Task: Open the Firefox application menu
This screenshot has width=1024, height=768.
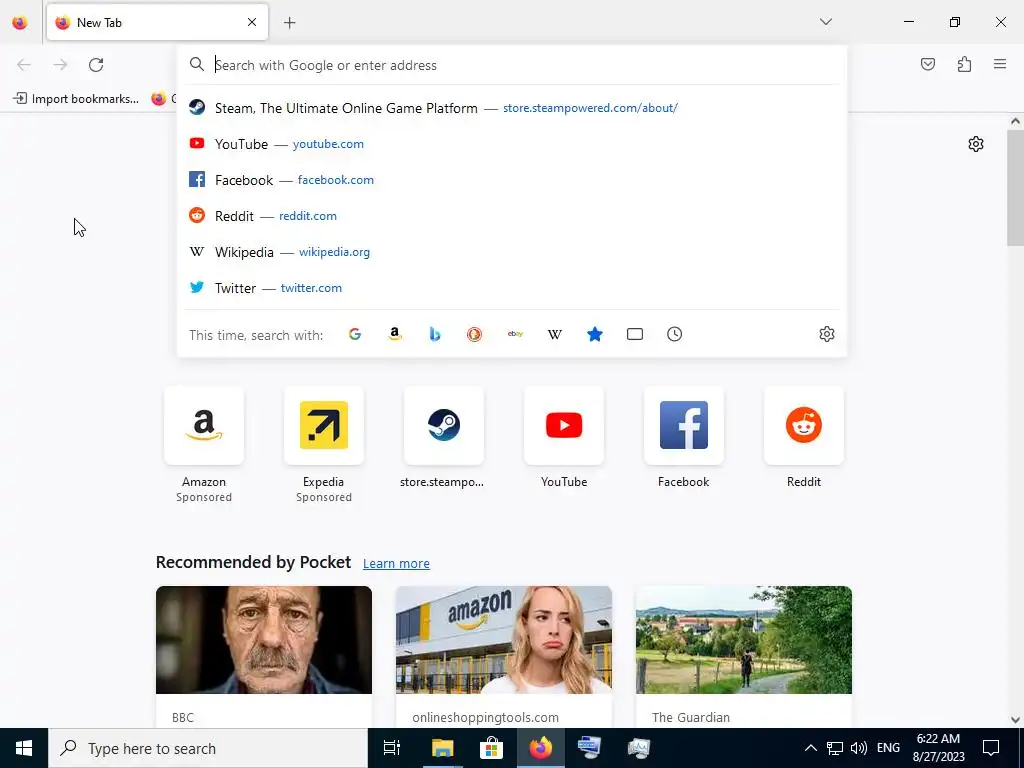Action: pos(1000,64)
